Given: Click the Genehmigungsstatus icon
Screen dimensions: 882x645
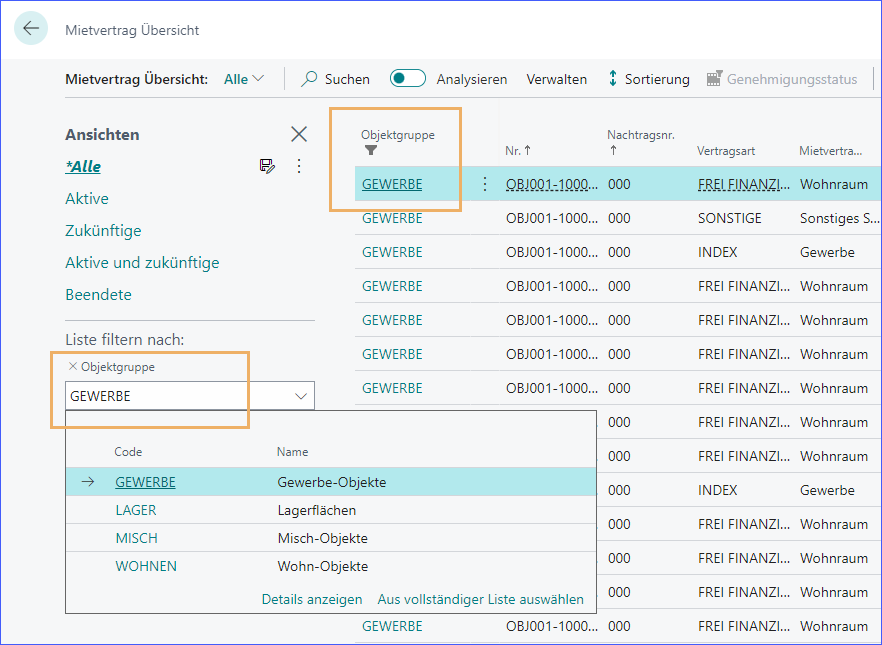Looking at the screenshot, I should (x=713, y=79).
